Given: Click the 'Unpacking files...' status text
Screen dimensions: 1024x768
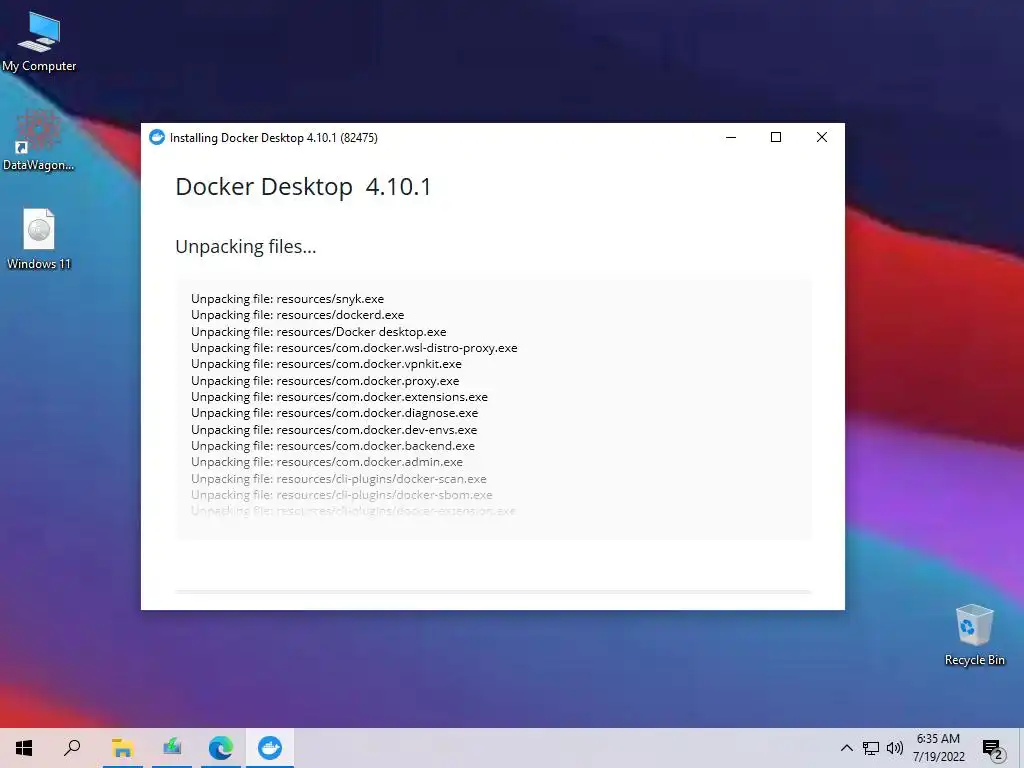Looking at the screenshot, I should 246,247.
